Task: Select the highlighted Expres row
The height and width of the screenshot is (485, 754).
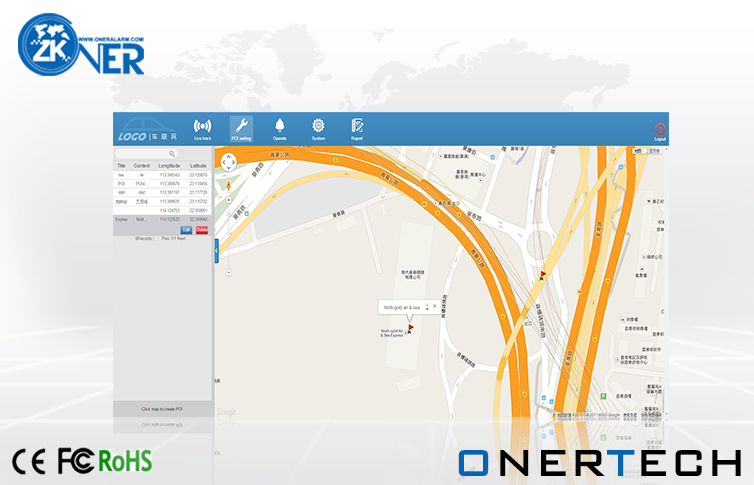Action: pyautogui.click(x=162, y=219)
